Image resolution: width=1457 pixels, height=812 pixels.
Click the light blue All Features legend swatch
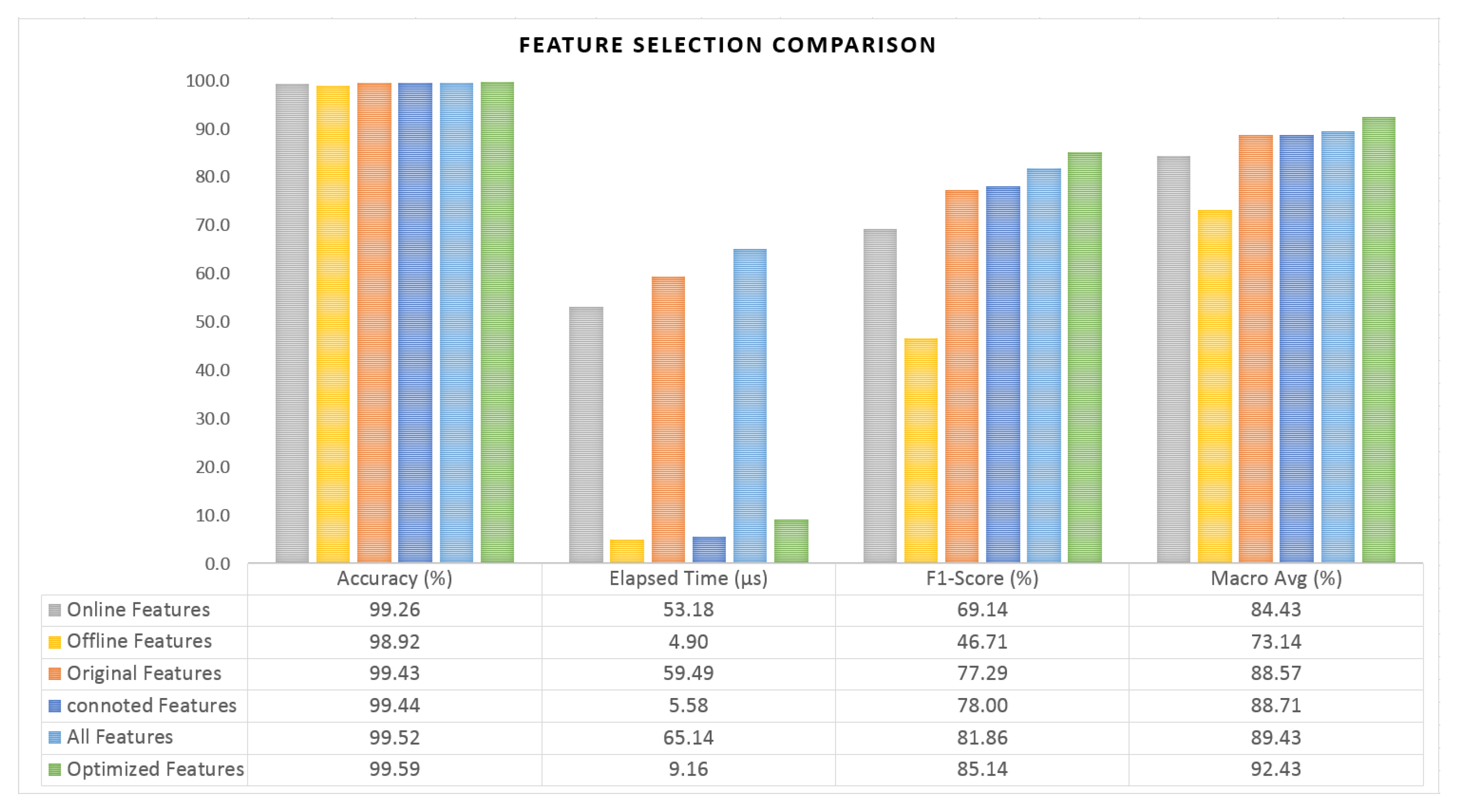pos(55,738)
